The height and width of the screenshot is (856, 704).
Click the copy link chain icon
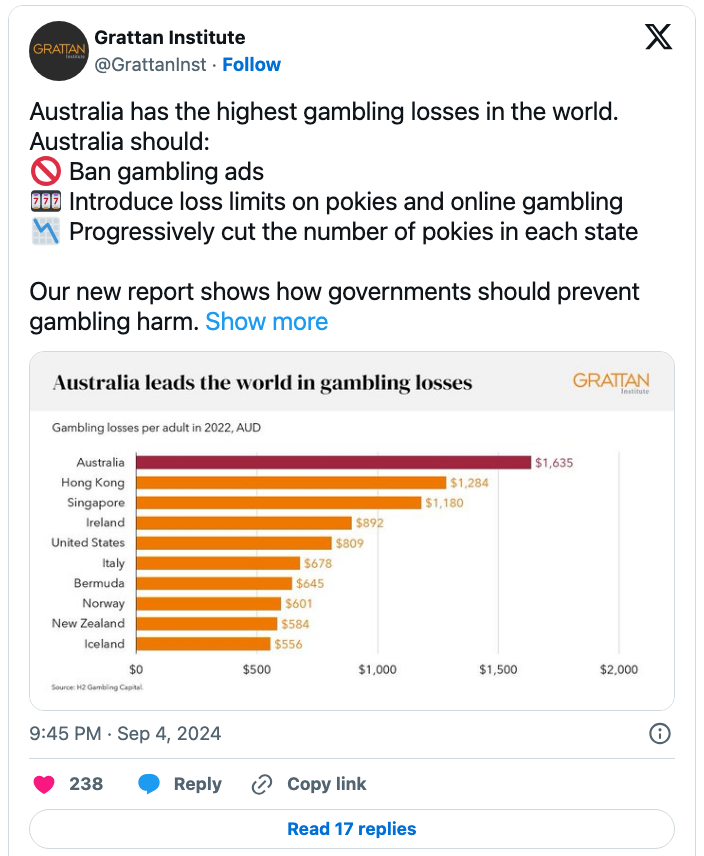tap(263, 784)
